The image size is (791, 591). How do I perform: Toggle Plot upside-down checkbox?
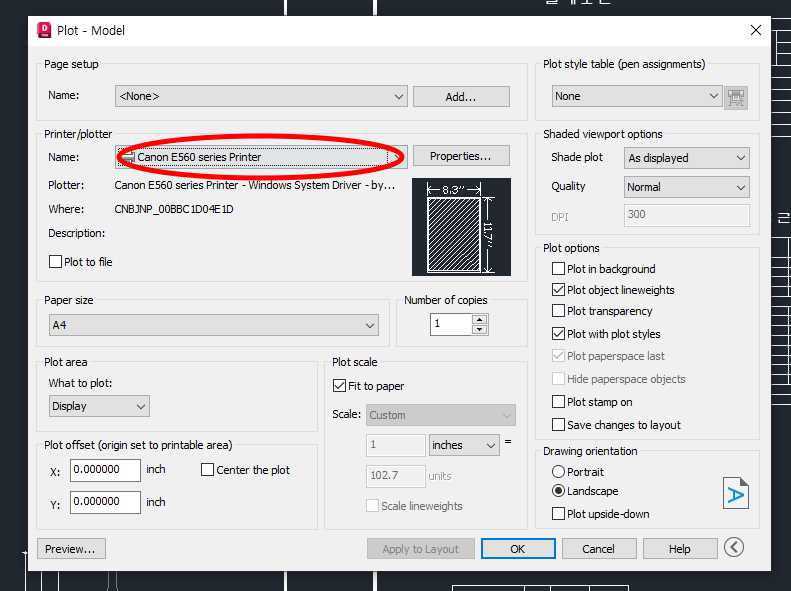559,514
